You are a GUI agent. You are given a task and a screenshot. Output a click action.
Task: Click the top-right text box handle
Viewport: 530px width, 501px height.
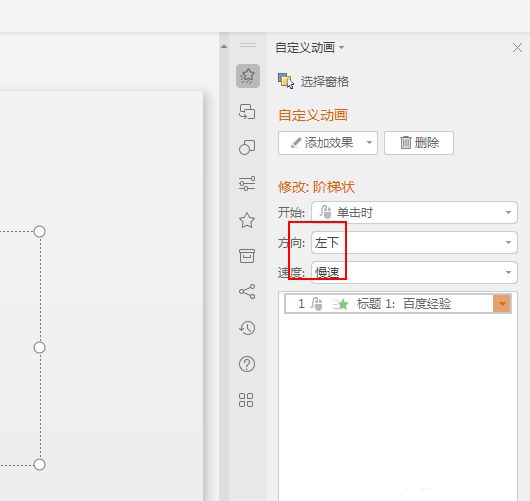pos(40,232)
